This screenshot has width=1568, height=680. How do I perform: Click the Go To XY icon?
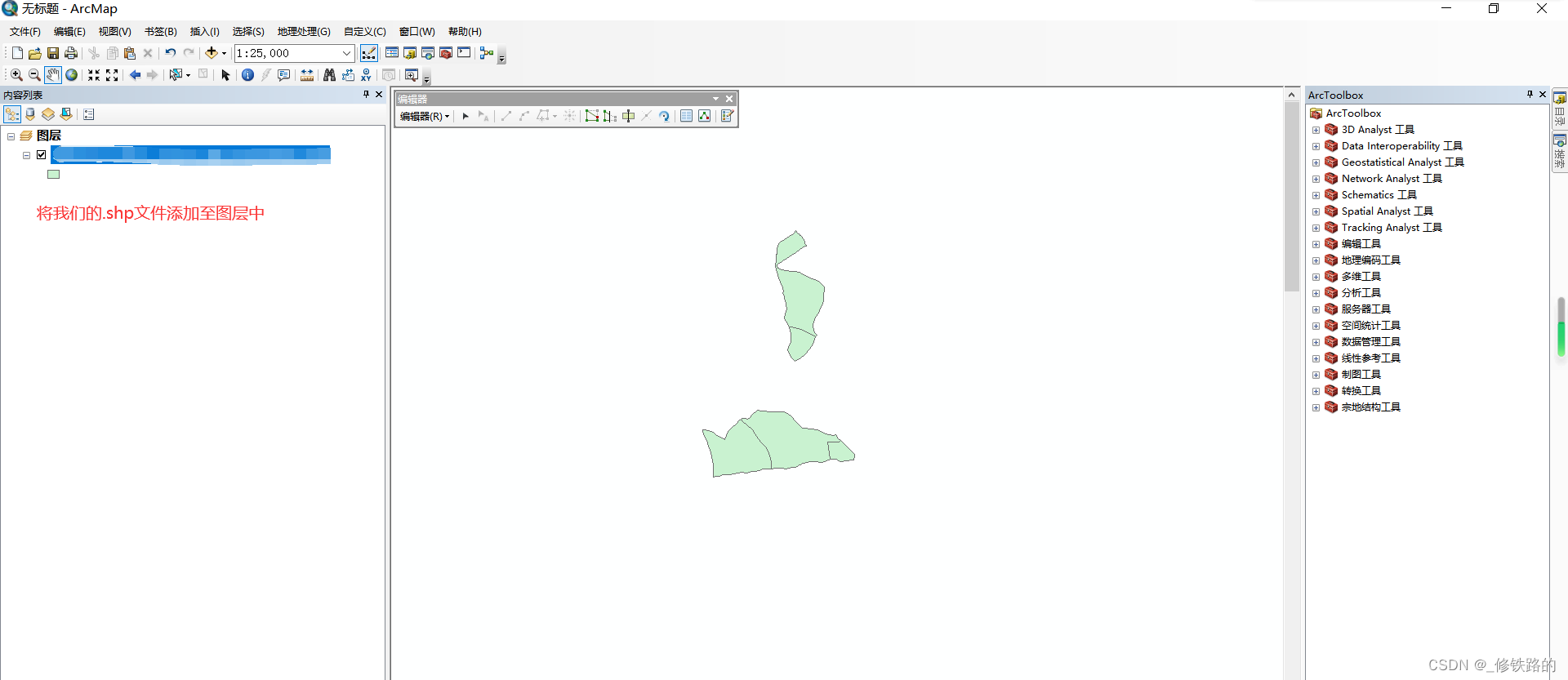tap(366, 75)
